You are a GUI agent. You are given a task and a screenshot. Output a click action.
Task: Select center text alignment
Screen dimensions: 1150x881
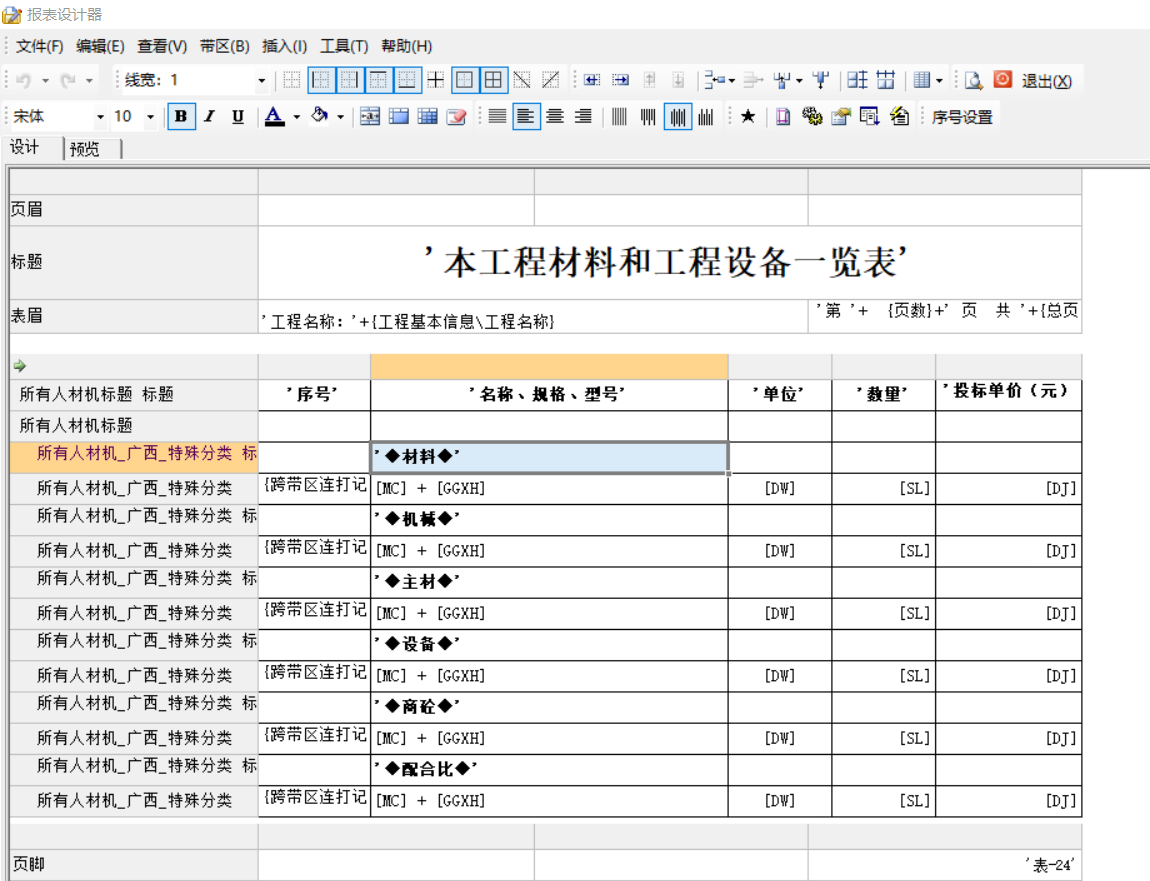pyautogui.click(x=555, y=117)
